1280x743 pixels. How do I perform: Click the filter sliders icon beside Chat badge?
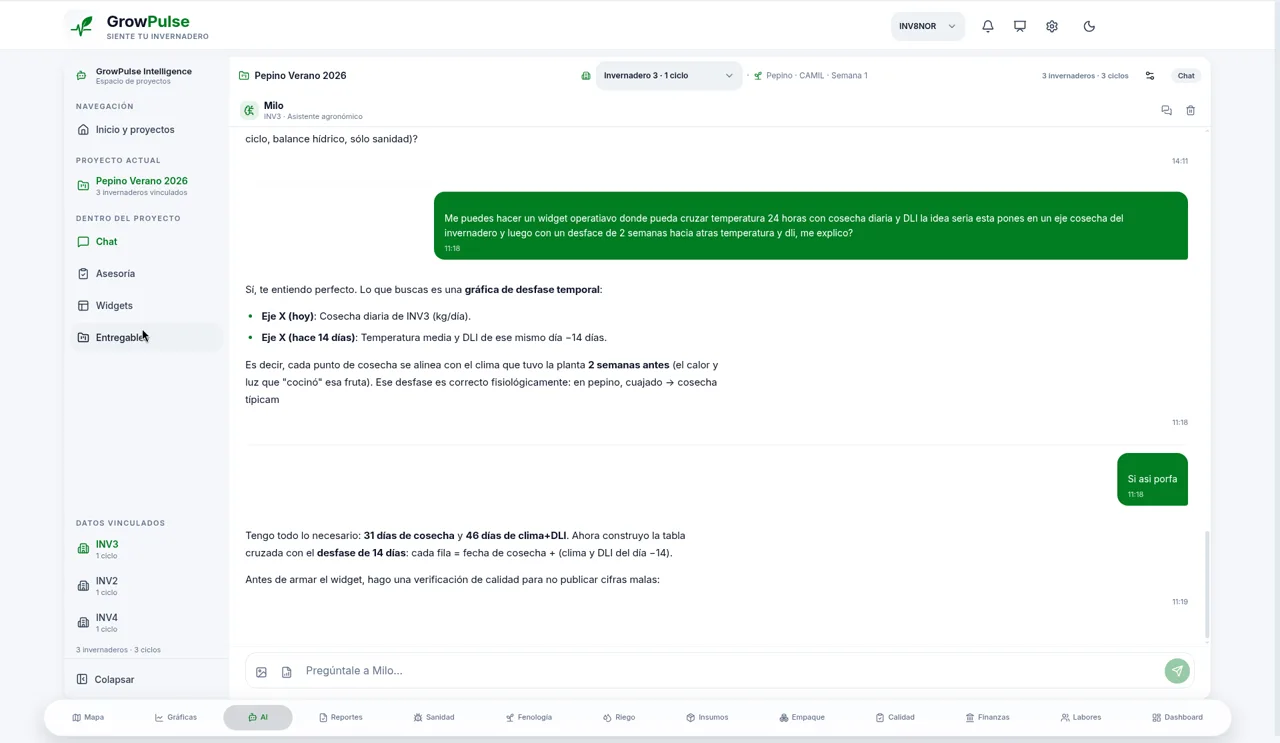coord(1150,76)
